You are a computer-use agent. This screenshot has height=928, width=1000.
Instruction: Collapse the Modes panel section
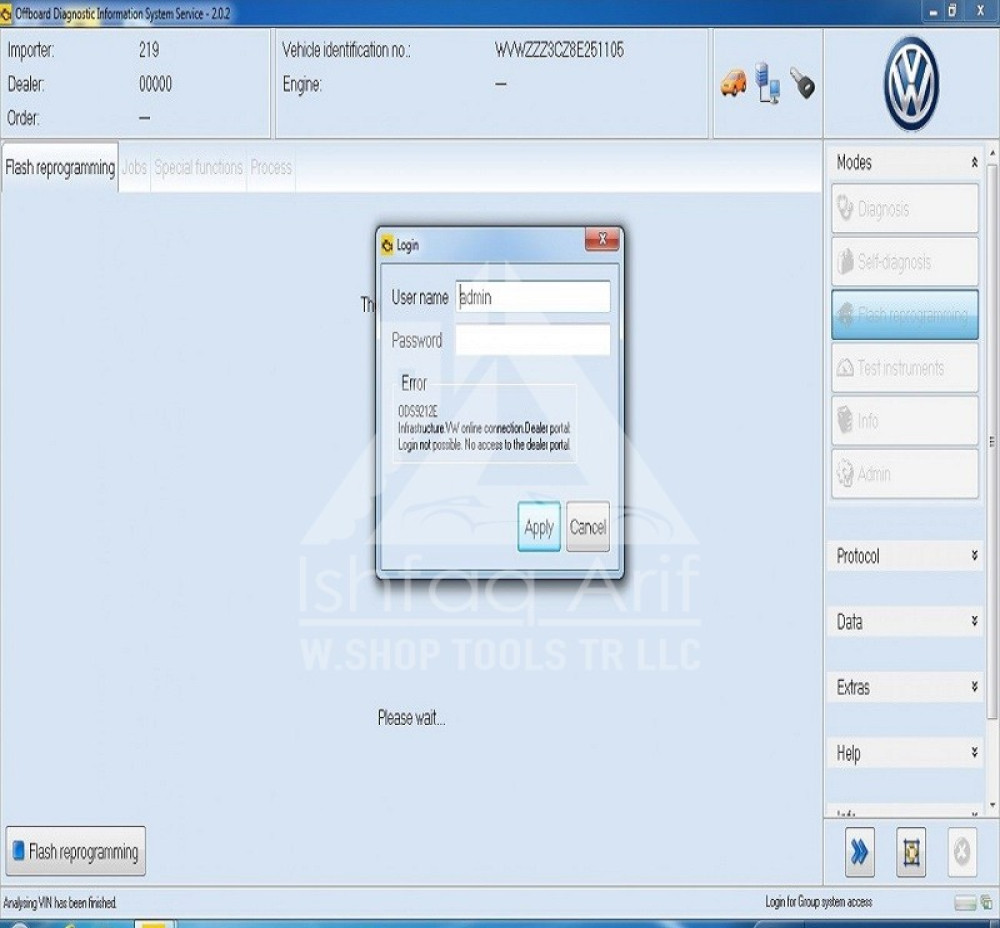pyautogui.click(x=974, y=162)
